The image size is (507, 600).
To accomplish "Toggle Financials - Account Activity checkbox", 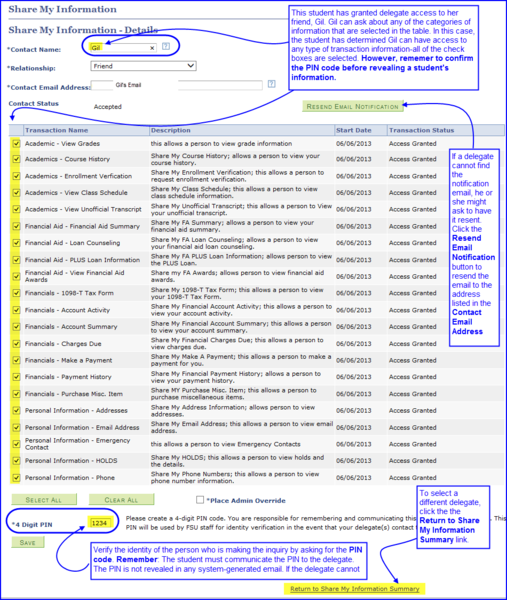I will click(x=16, y=310).
